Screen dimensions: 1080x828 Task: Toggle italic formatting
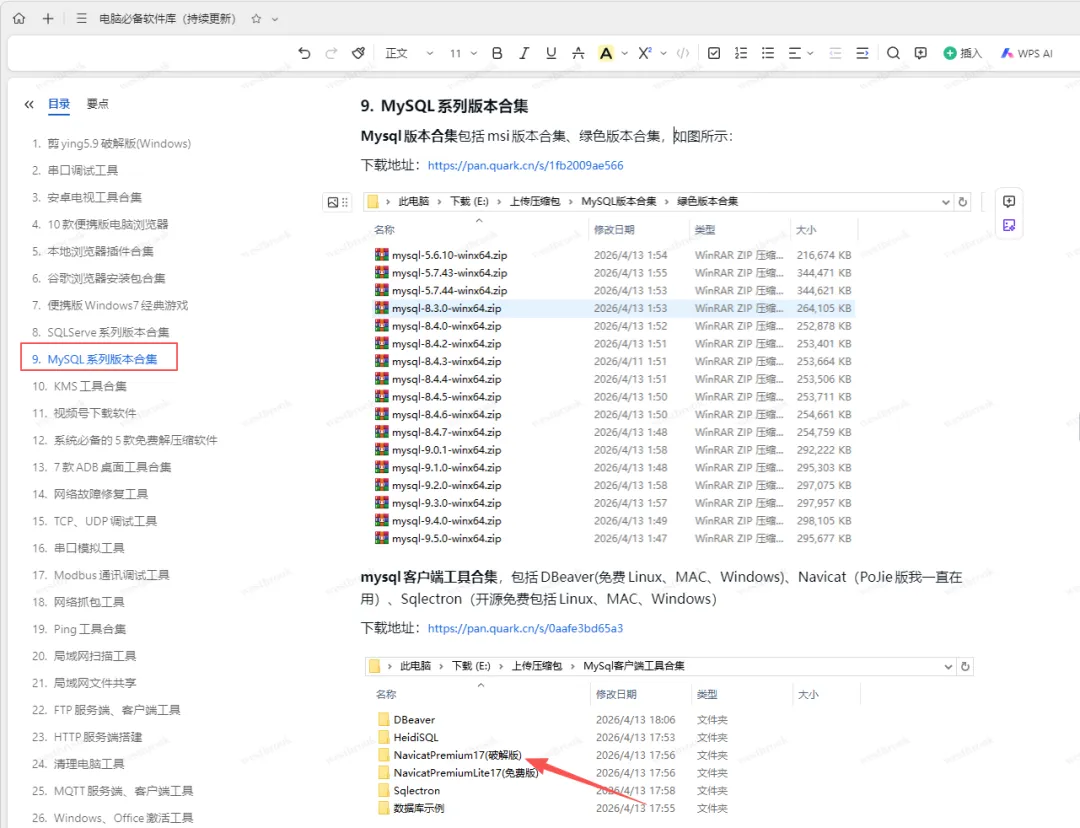523,53
